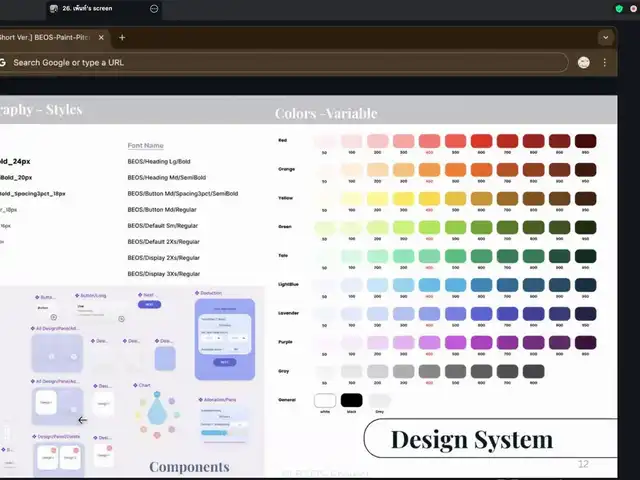640x480 pixels.
Task: Open a new browser tab
Action: click(122, 37)
